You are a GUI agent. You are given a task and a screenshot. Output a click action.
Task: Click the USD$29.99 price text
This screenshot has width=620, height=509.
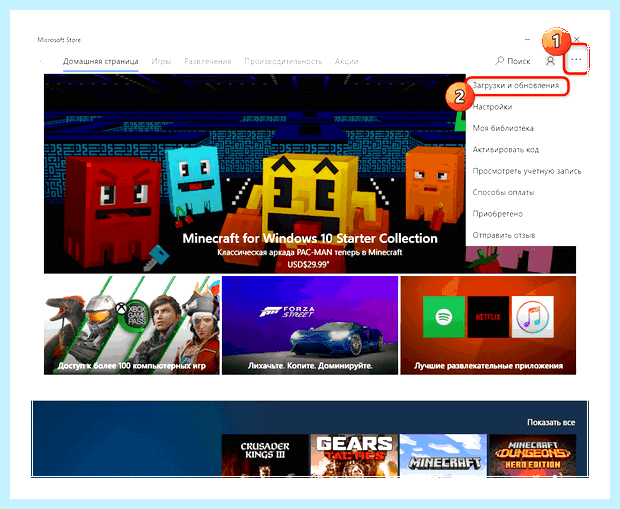point(308,264)
